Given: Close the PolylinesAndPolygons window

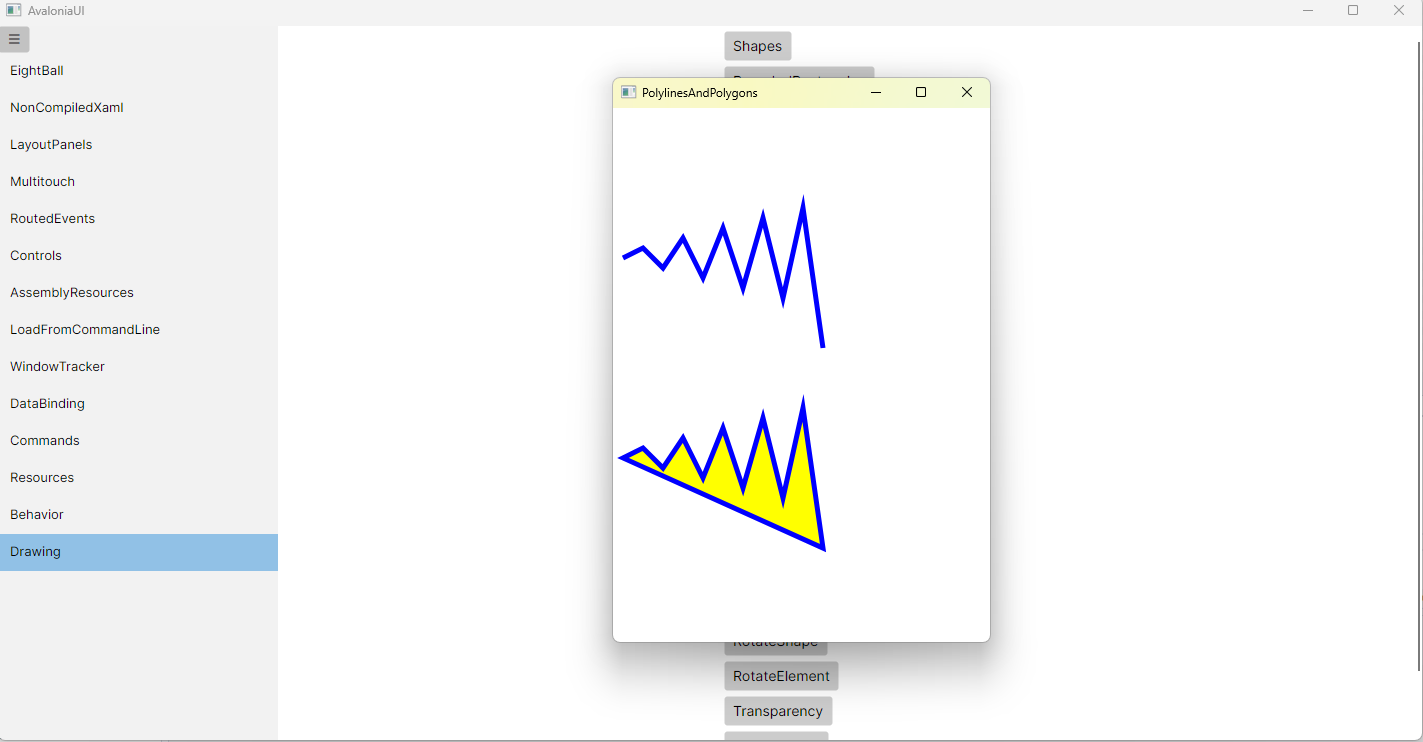Looking at the screenshot, I should tap(967, 92).
